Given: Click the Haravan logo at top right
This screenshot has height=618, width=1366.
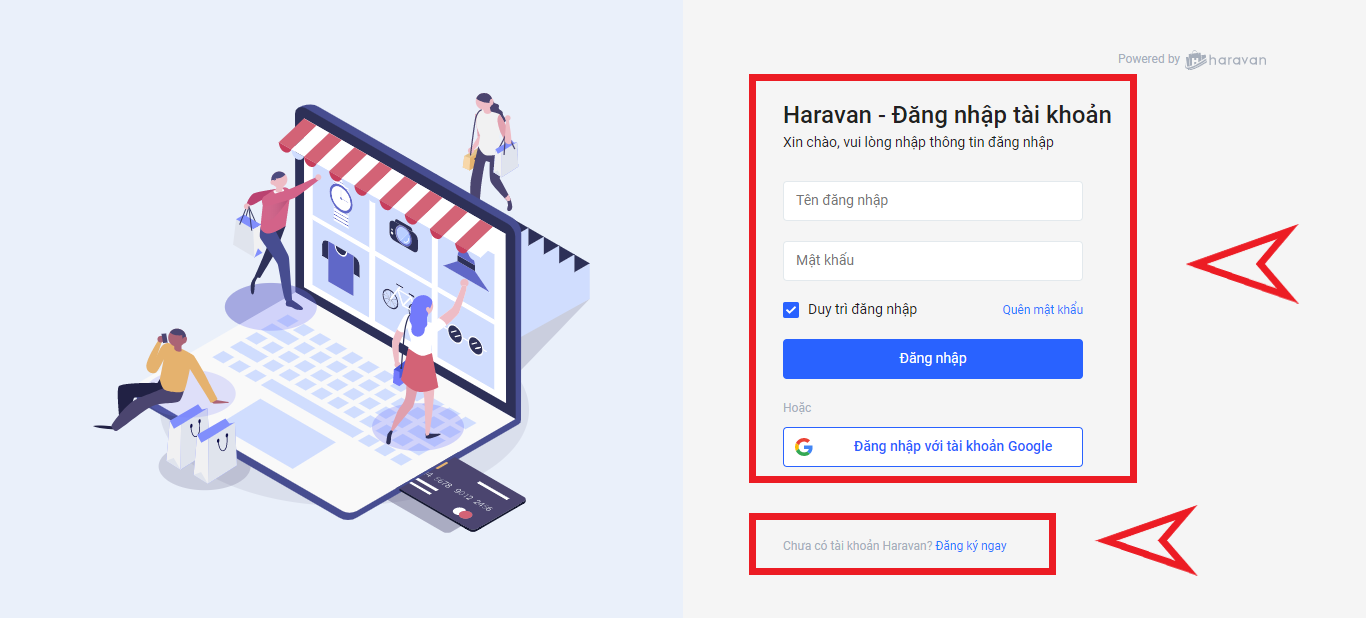Looking at the screenshot, I should click(1226, 60).
